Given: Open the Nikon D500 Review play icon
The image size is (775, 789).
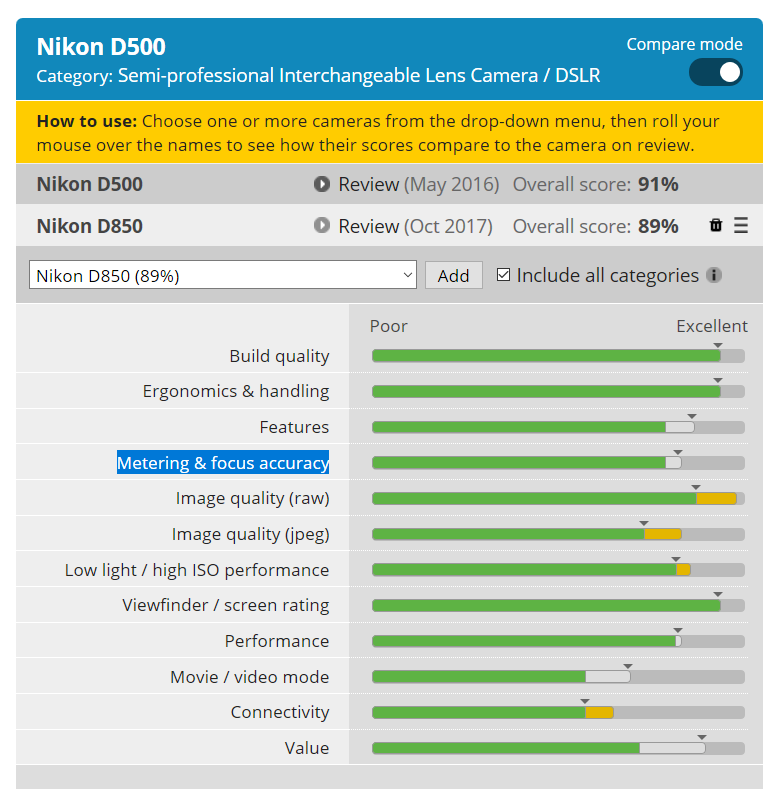Looking at the screenshot, I should click(x=322, y=184).
